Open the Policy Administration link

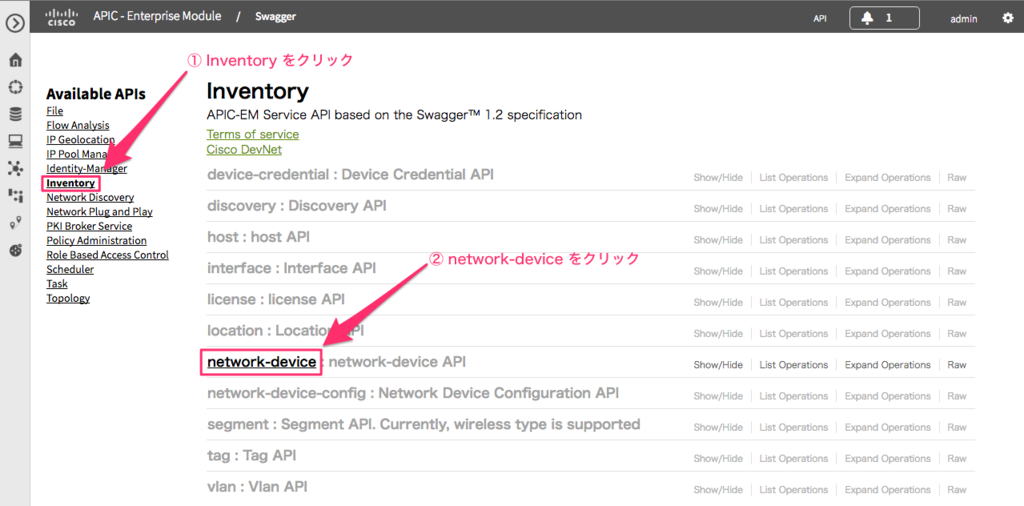[97, 240]
